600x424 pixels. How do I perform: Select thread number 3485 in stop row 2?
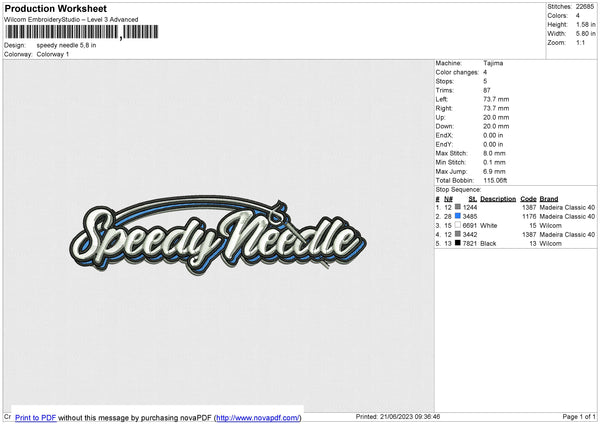click(470, 216)
